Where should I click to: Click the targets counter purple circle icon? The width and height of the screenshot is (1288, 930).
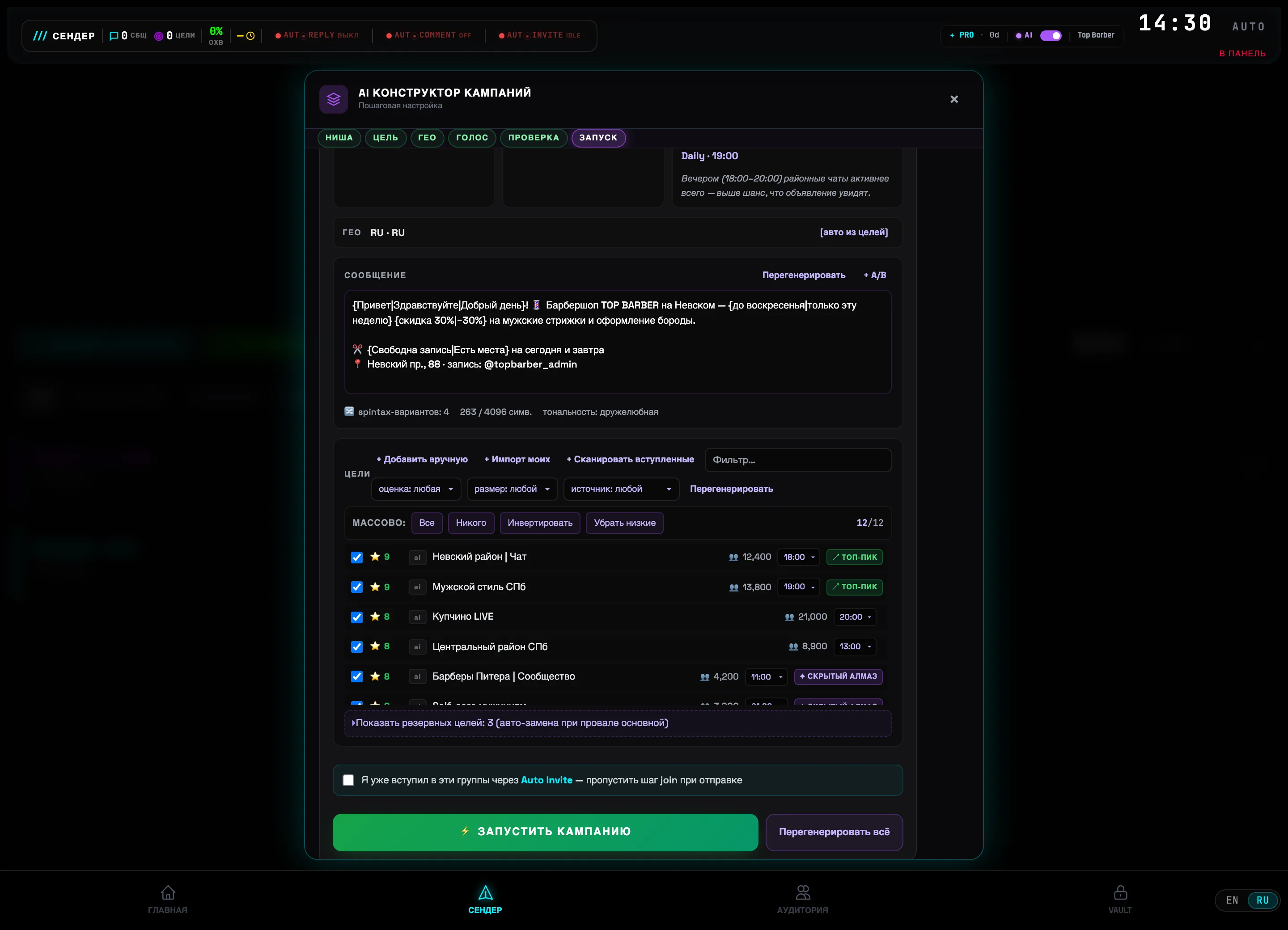point(159,36)
